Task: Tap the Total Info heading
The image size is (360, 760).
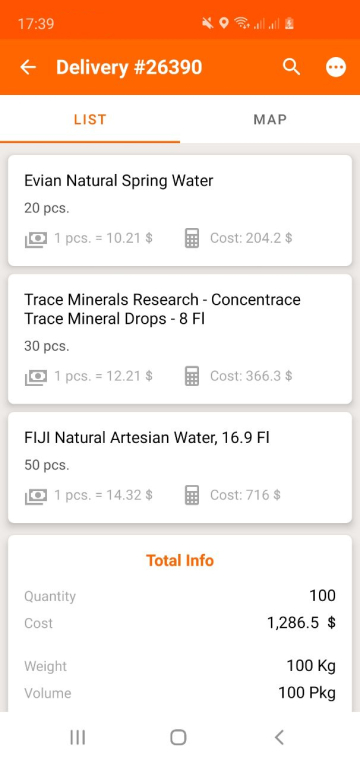Action: [x=180, y=561]
